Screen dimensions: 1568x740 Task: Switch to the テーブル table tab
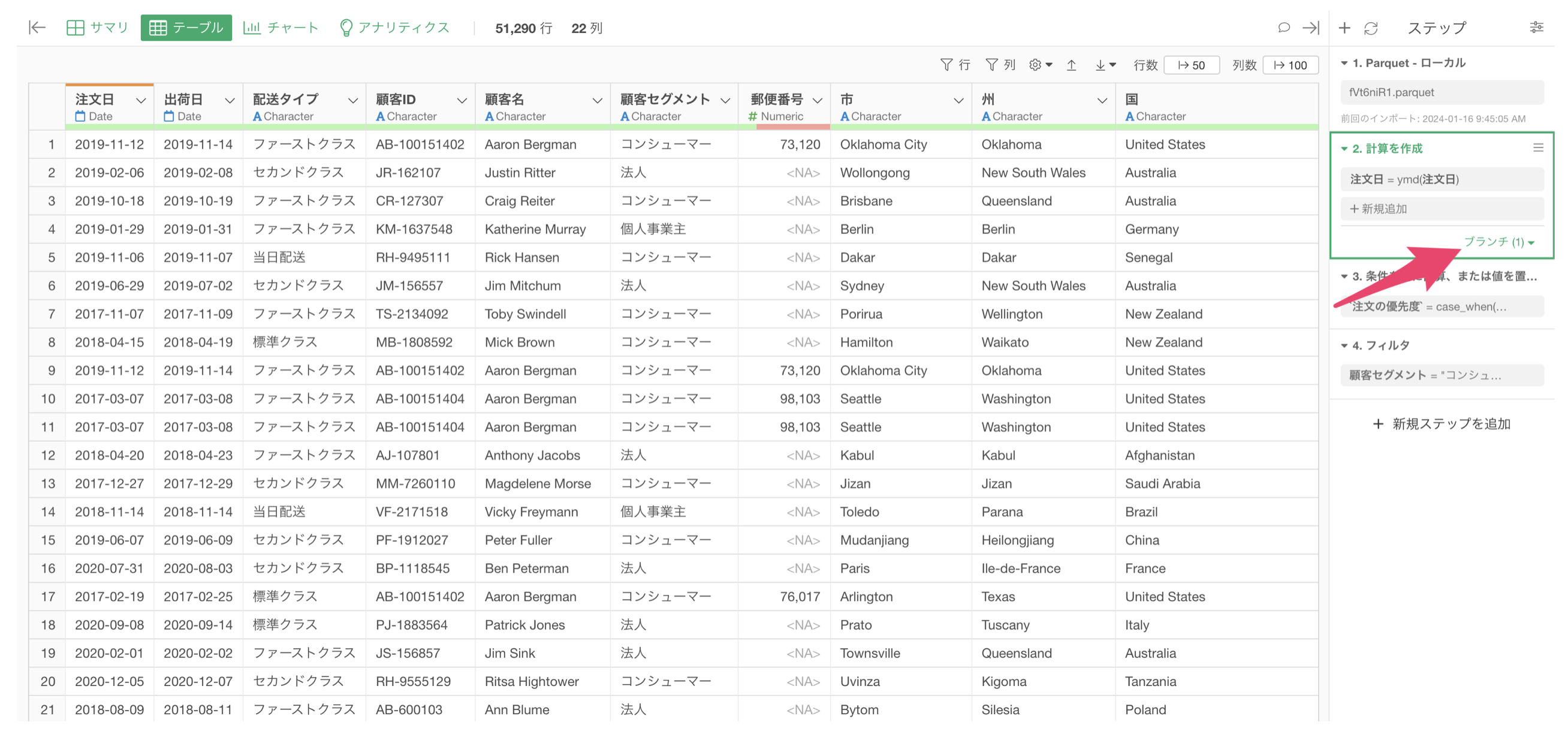[x=186, y=28]
